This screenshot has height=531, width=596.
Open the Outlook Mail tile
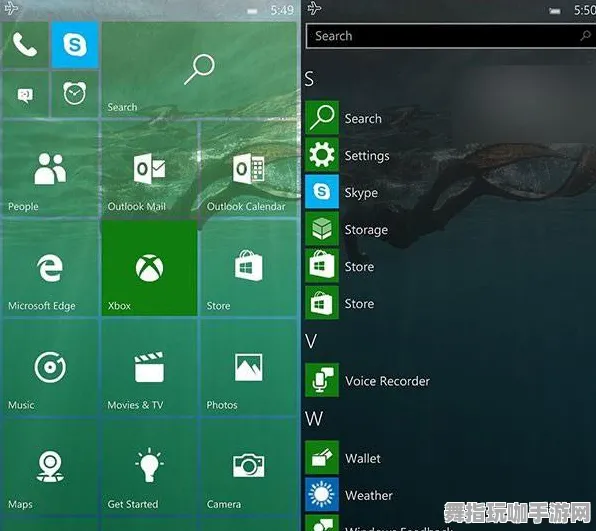[149, 169]
